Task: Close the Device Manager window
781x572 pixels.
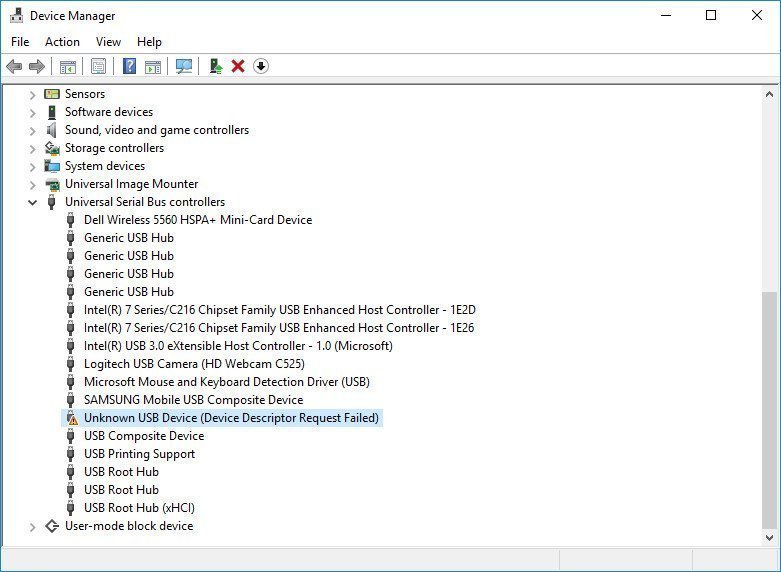Action: point(757,15)
